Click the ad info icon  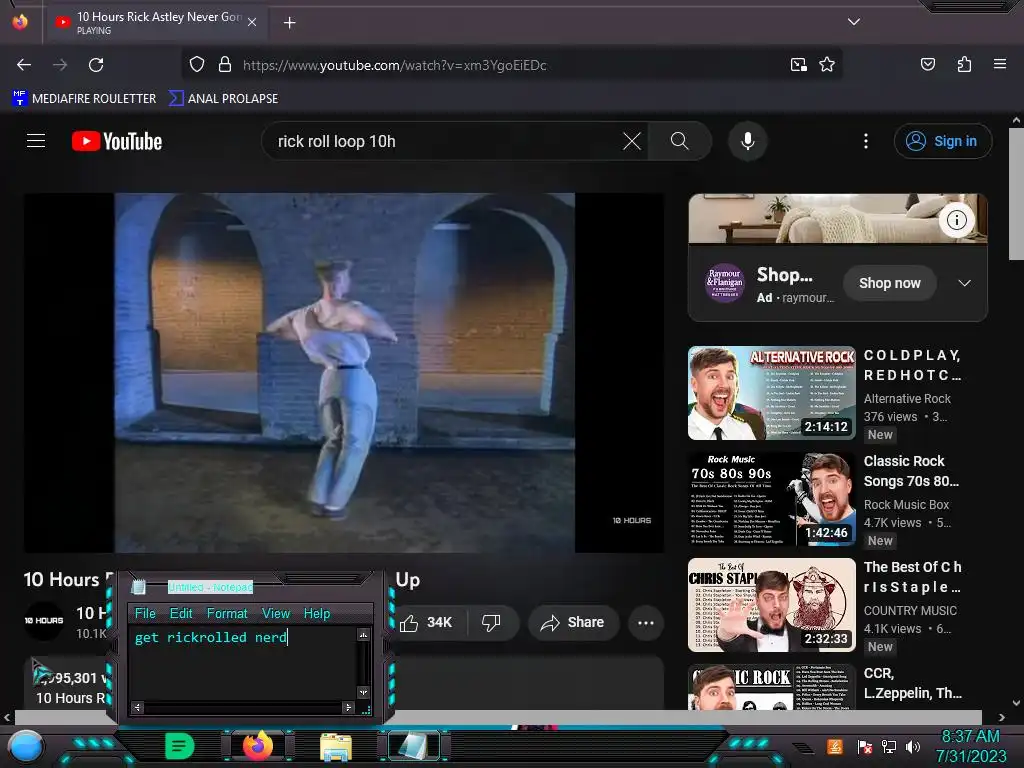[x=957, y=220]
